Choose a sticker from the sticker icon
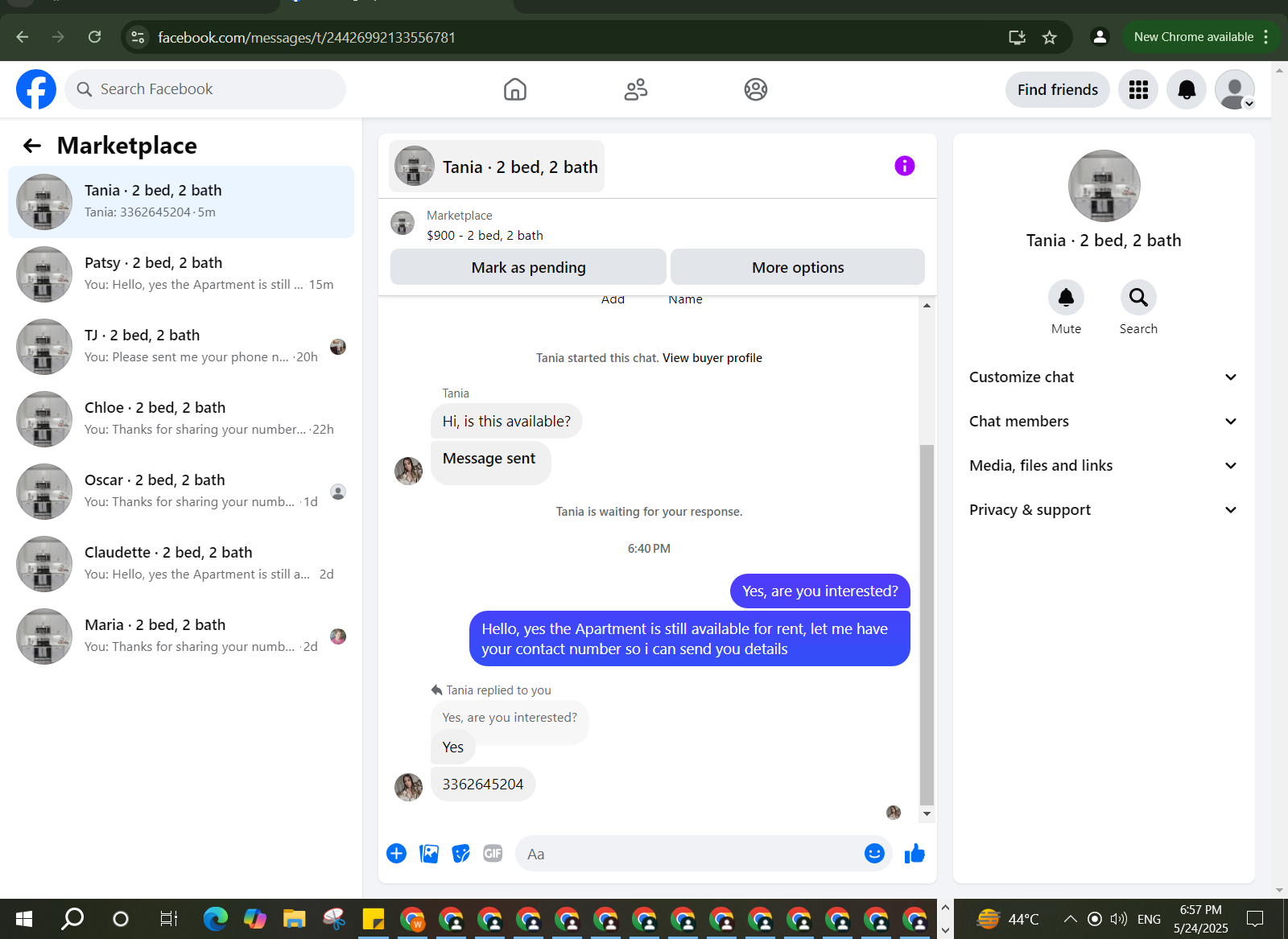1288x939 pixels. pyautogui.click(x=461, y=854)
